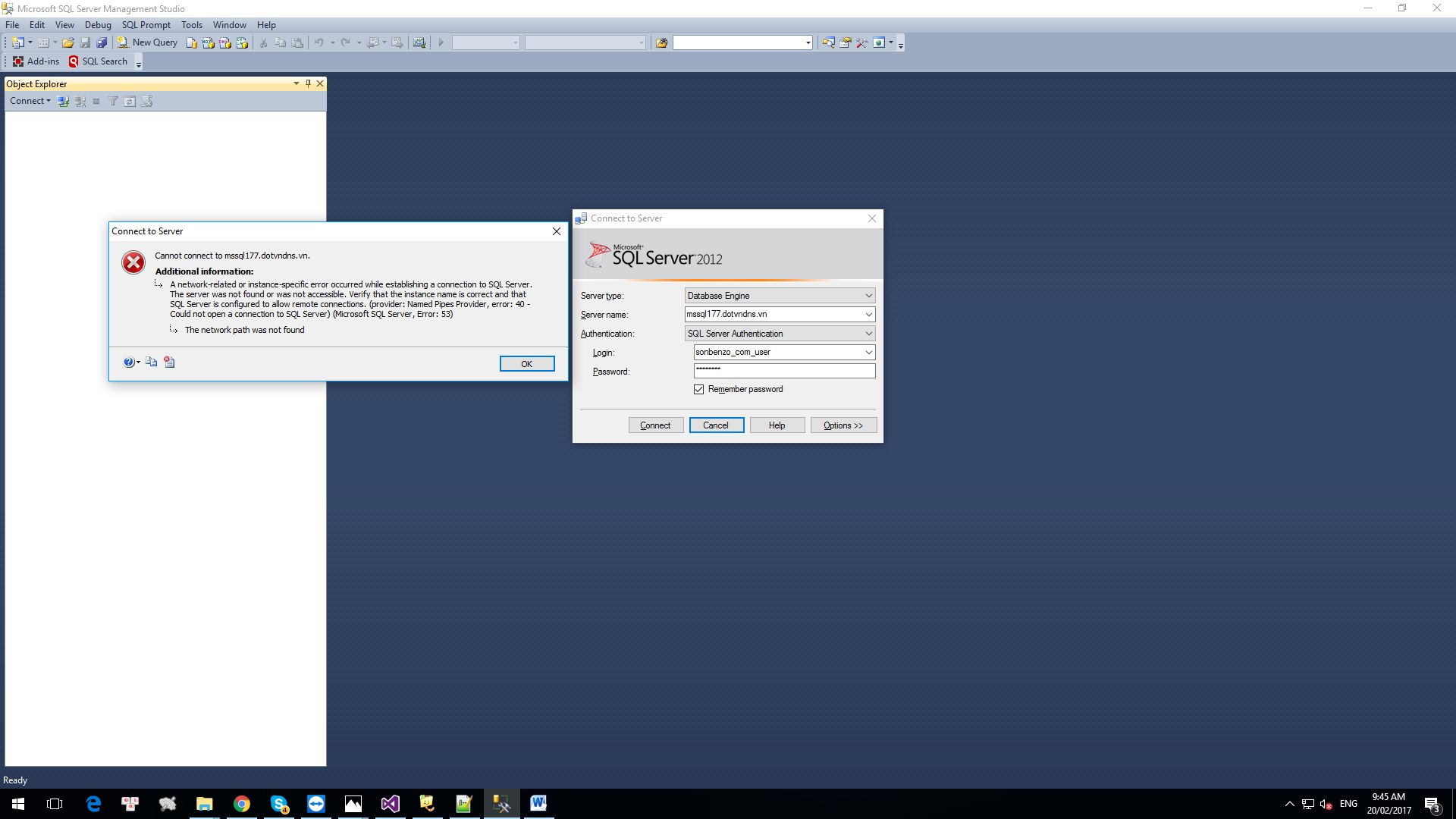This screenshot has width=1456, height=819.
Task: Toggle the Remember password checkbox
Action: 699,389
